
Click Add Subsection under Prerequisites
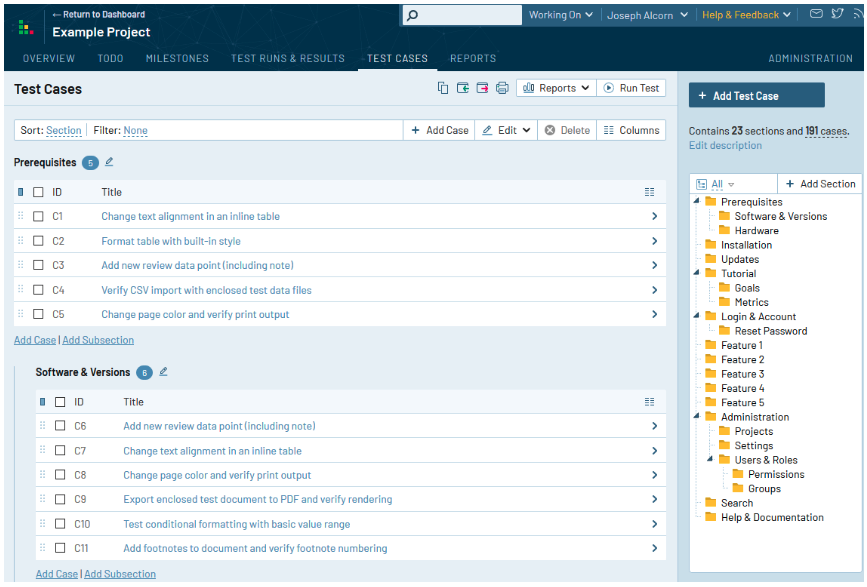98,340
